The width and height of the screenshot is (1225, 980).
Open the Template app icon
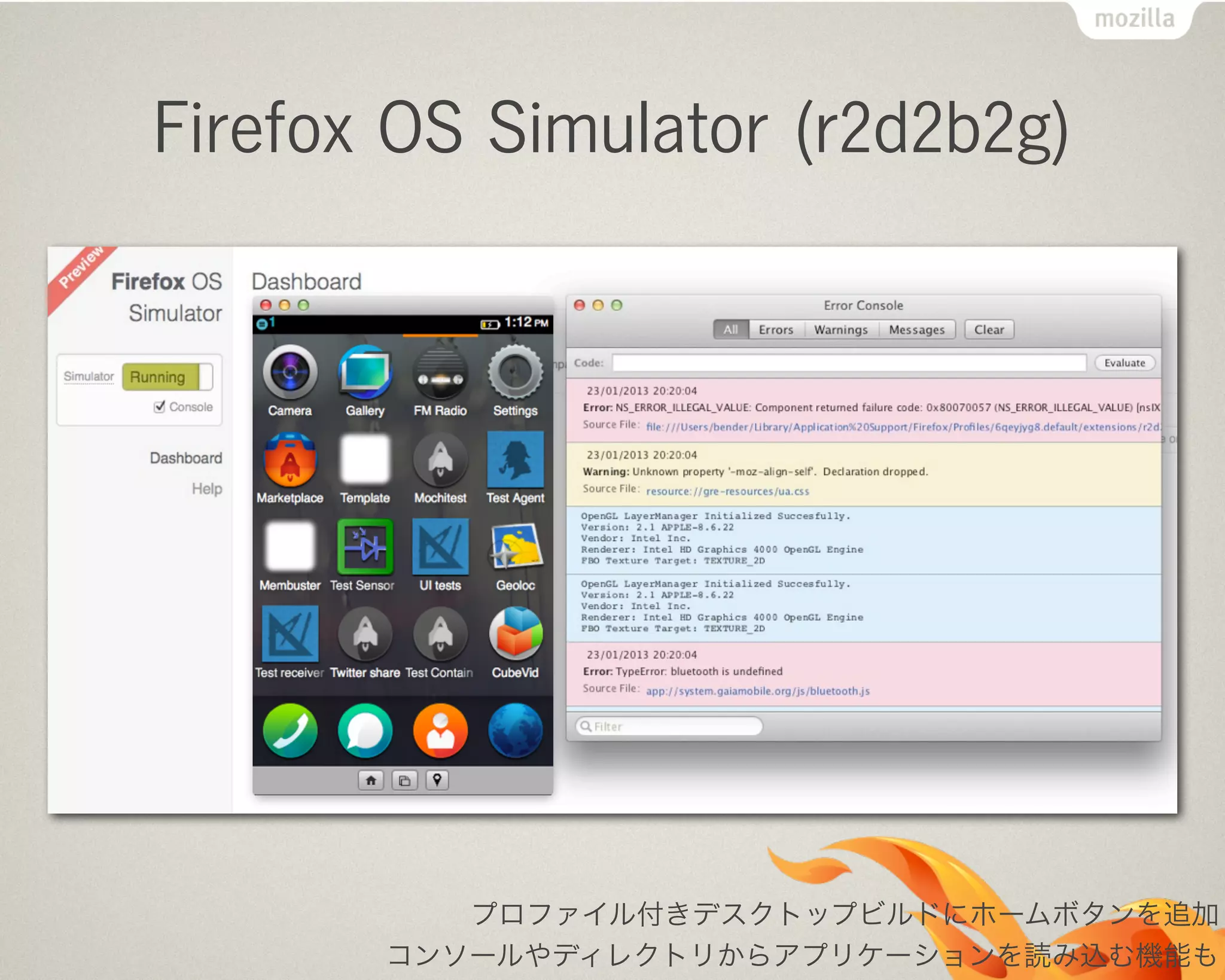365,459
